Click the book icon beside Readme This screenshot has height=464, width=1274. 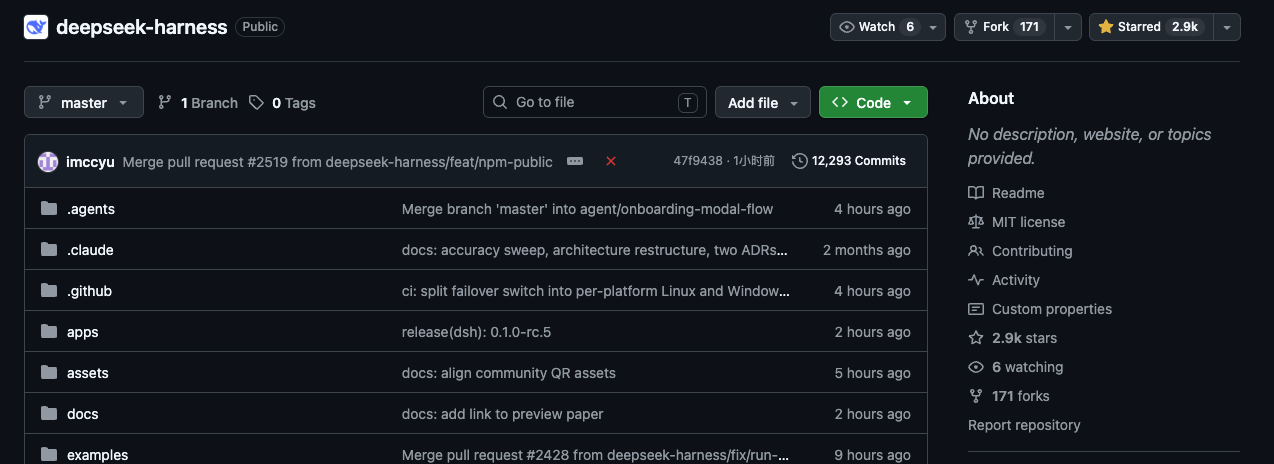pos(976,193)
